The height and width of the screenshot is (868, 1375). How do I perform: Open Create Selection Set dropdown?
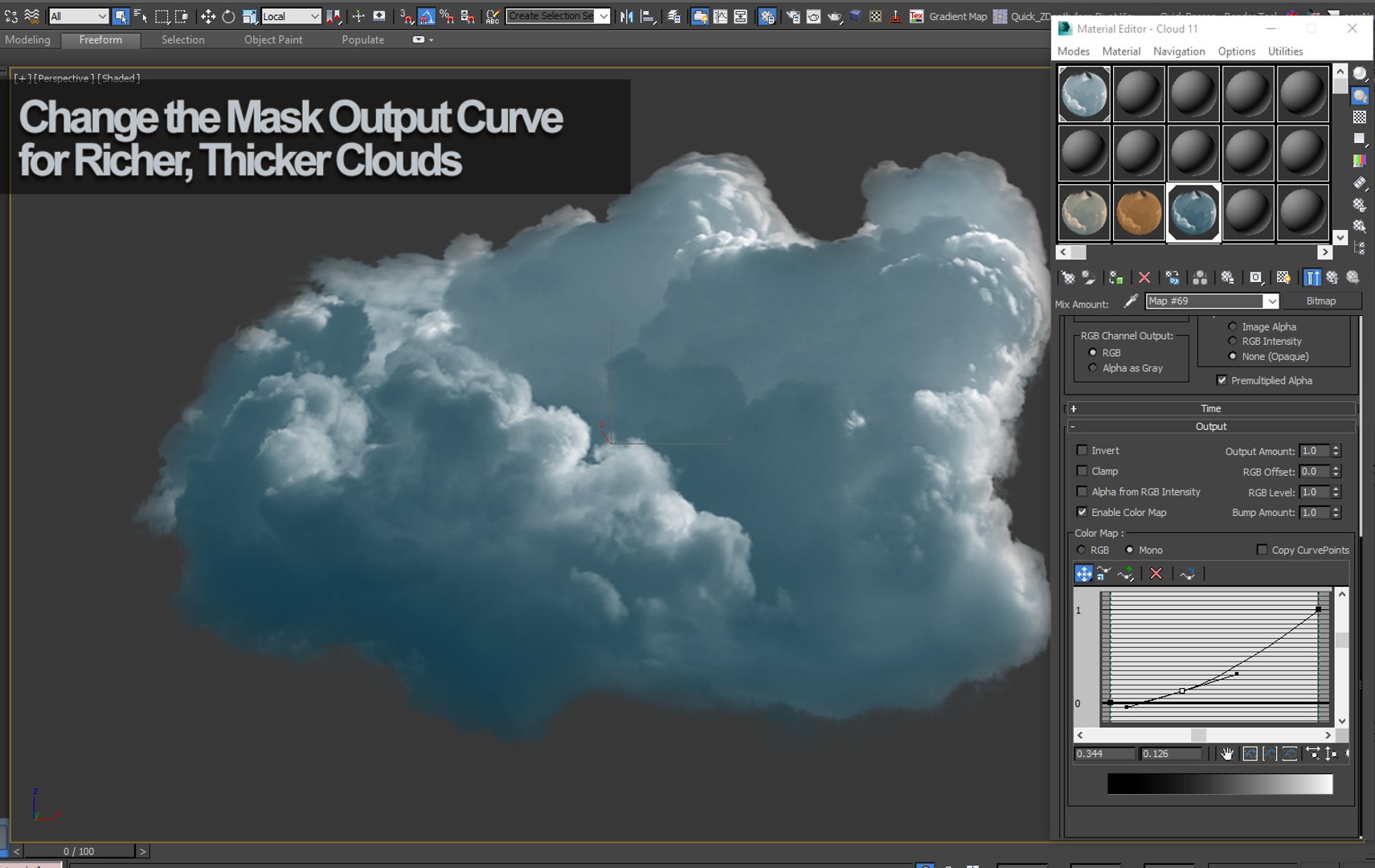tap(604, 16)
